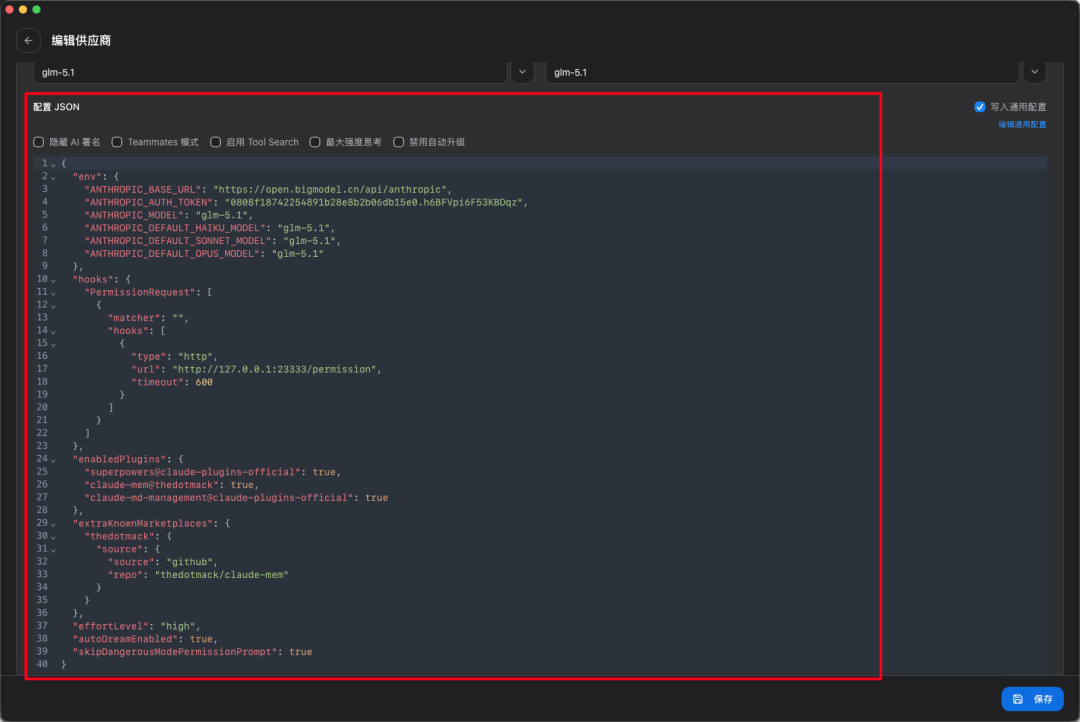Uncheck the 写入通用配置 checkbox
This screenshot has height=722, width=1080.
click(980, 107)
